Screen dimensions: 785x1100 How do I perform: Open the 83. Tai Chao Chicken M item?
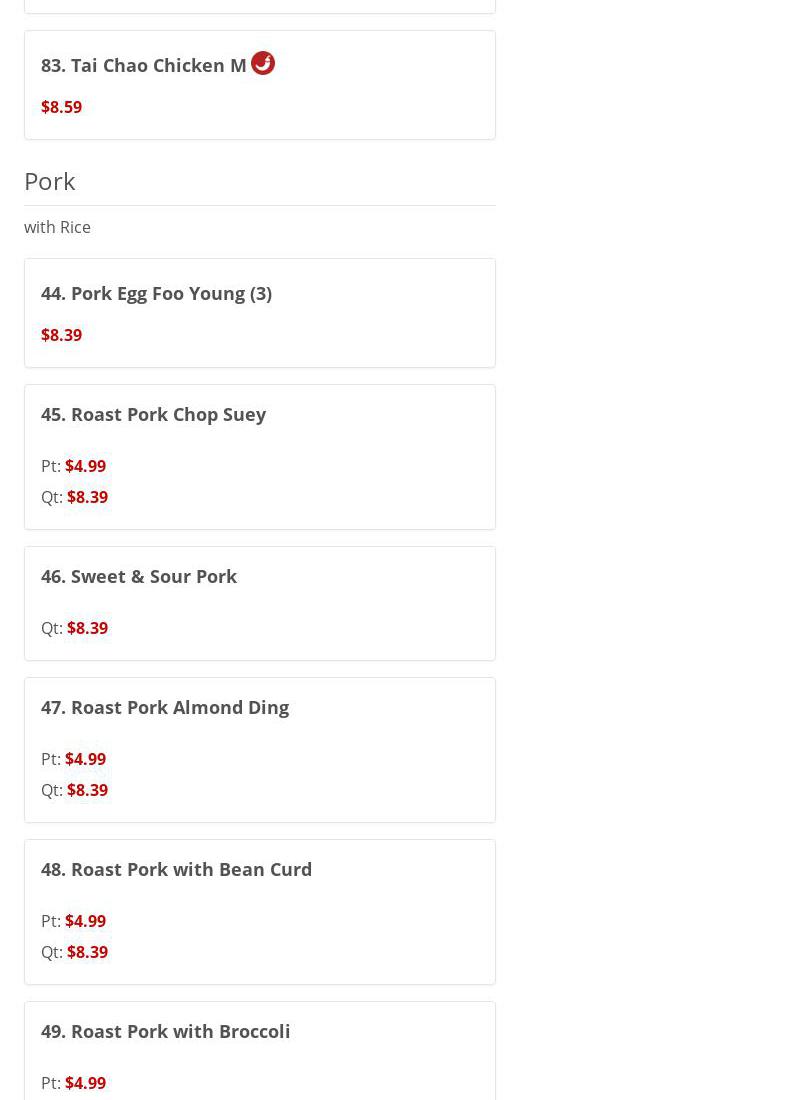144,66
